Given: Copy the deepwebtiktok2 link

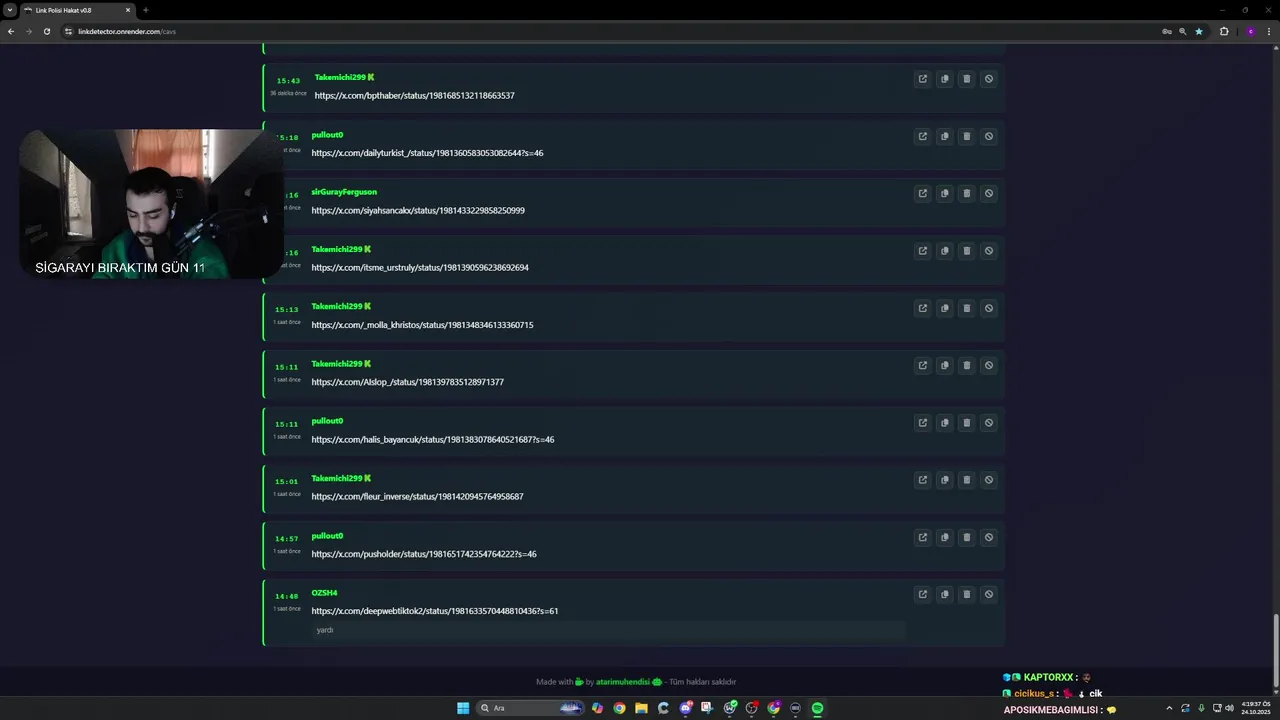Looking at the screenshot, I should [944, 594].
